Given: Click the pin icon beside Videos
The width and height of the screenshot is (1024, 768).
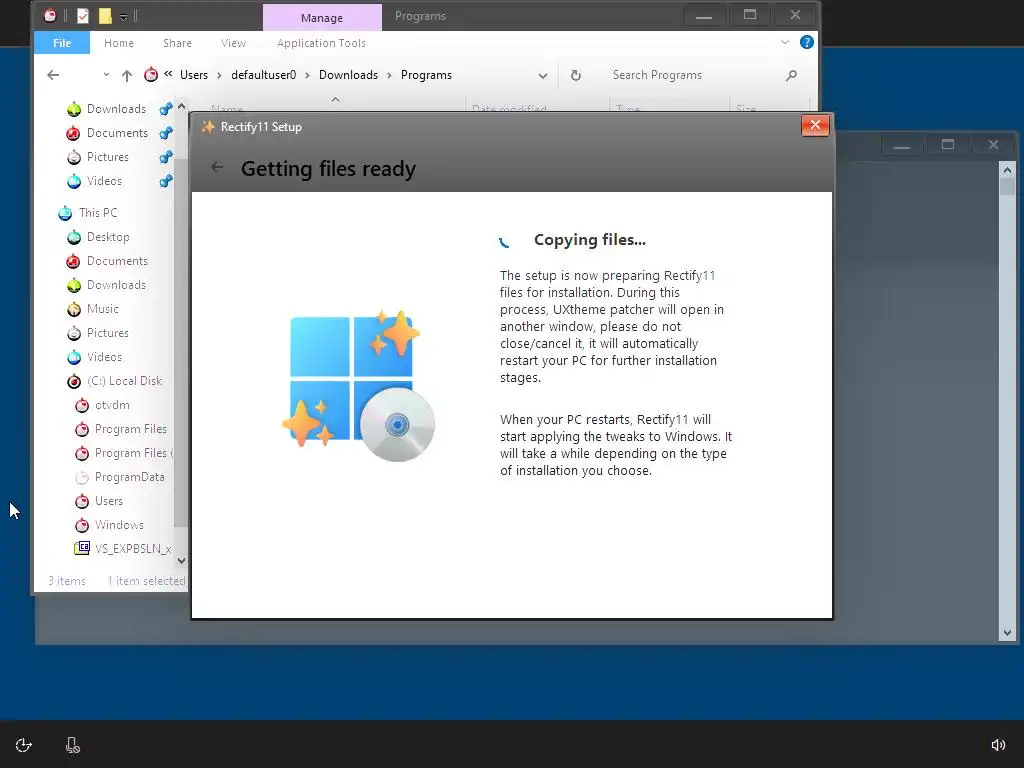Looking at the screenshot, I should [166, 181].
